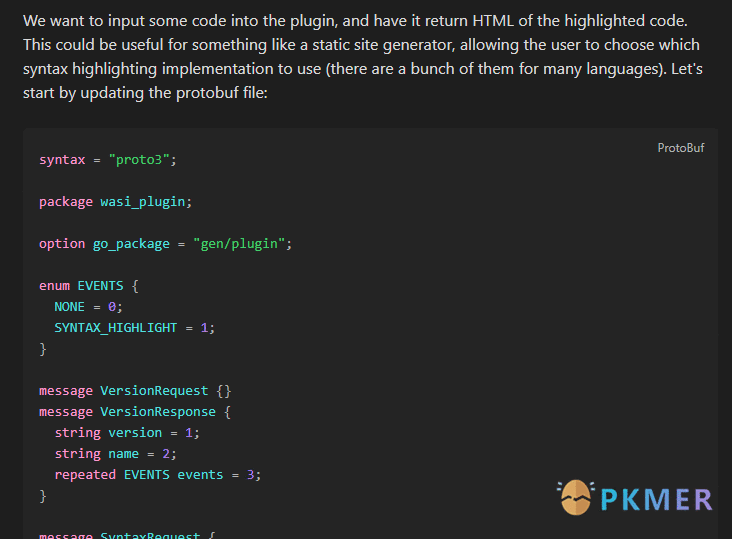Click the PKMER watermark text

click(x=657, y=499)
